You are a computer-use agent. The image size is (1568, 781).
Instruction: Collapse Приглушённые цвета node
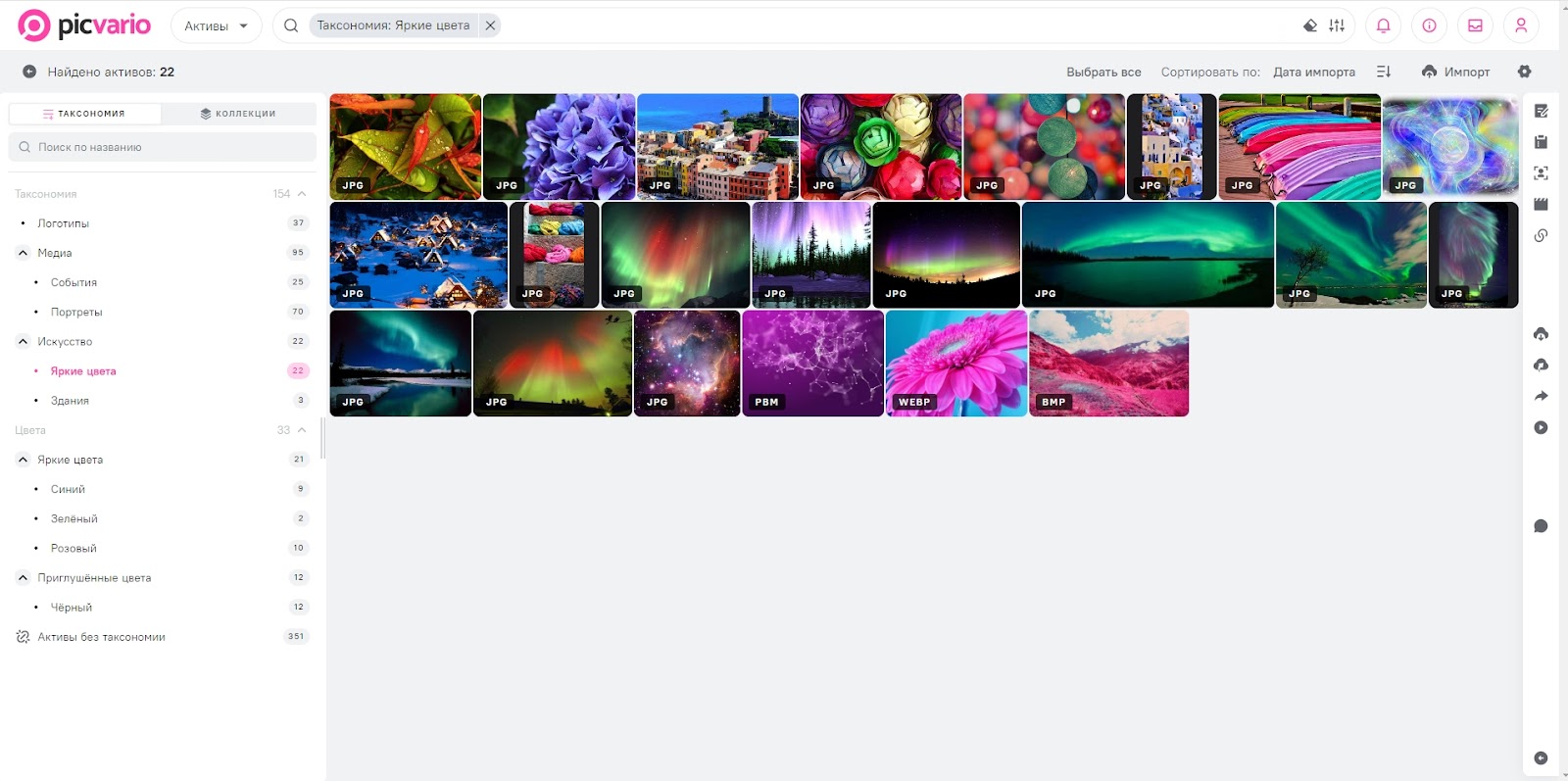pos(23,578)
